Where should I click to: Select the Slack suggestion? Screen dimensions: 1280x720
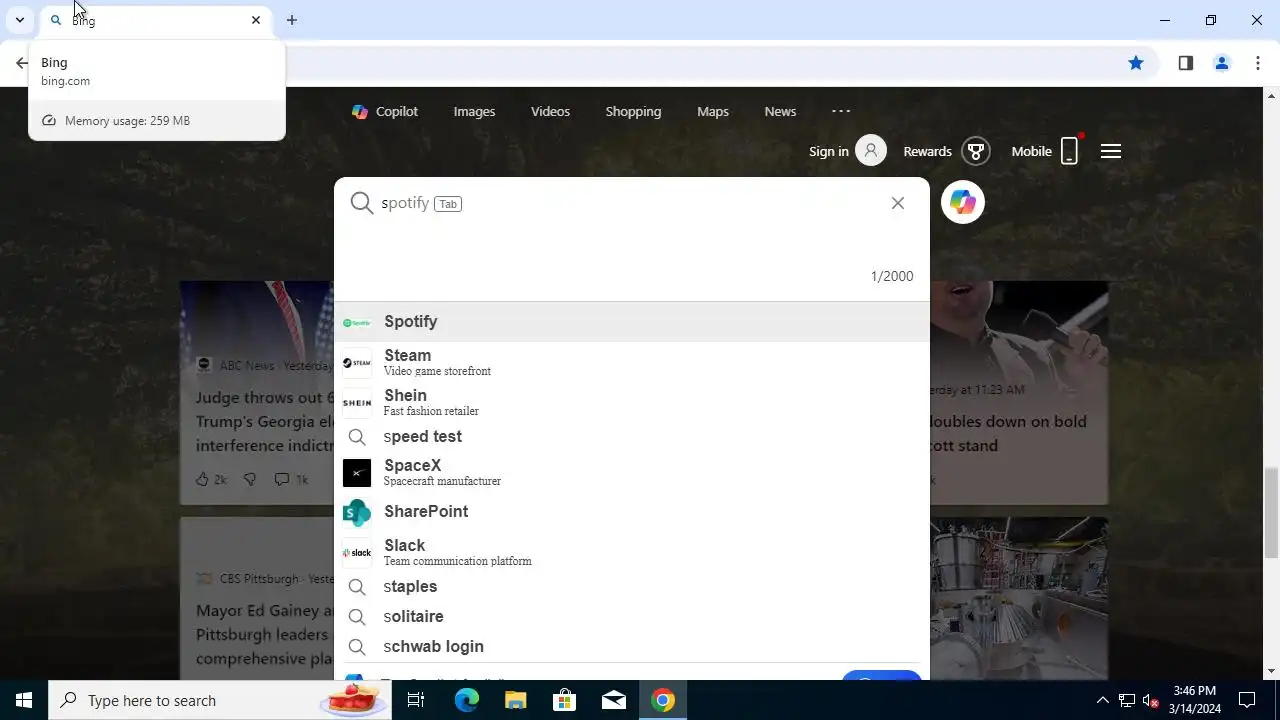[632, 552]
